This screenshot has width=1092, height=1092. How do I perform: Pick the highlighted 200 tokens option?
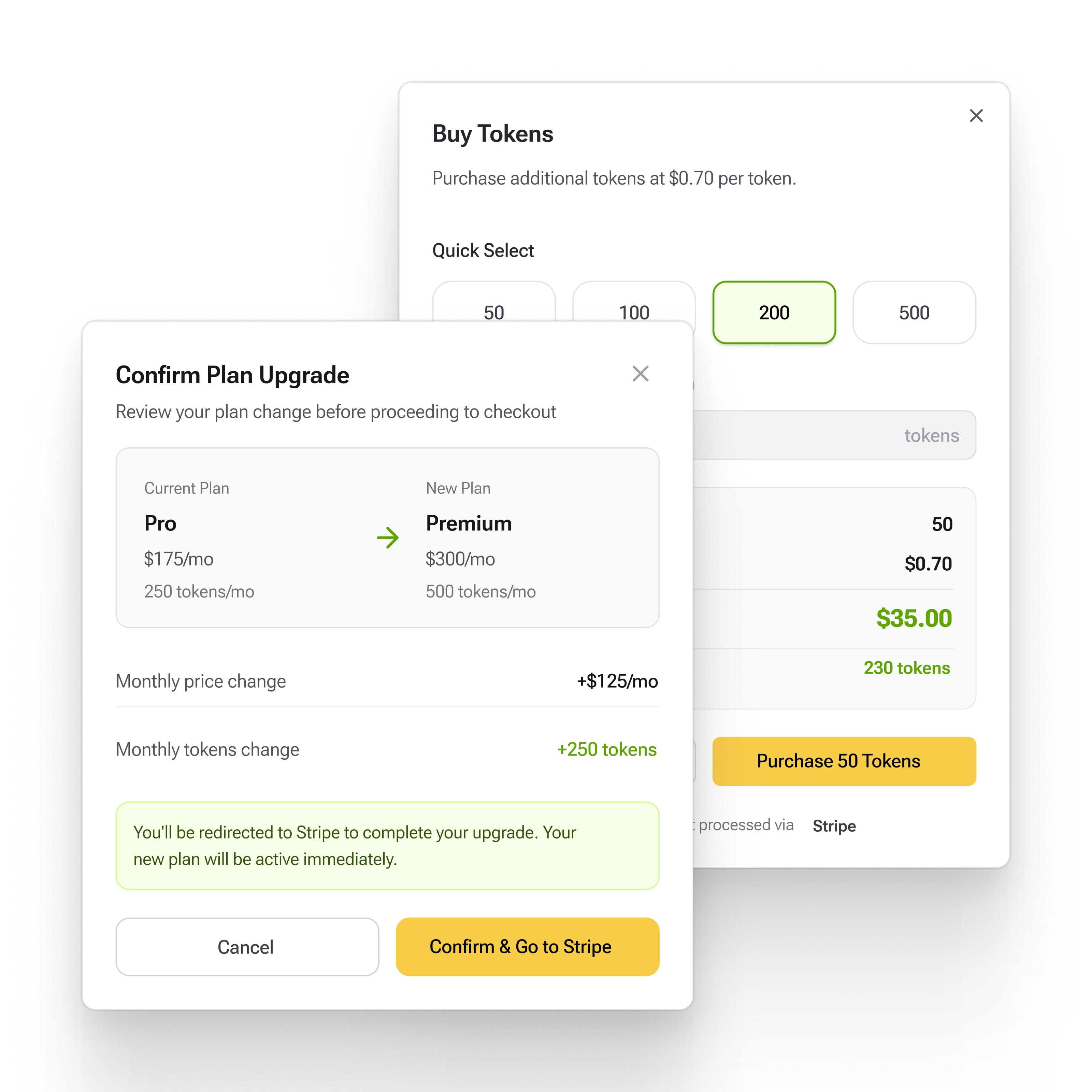pos(774,313)
